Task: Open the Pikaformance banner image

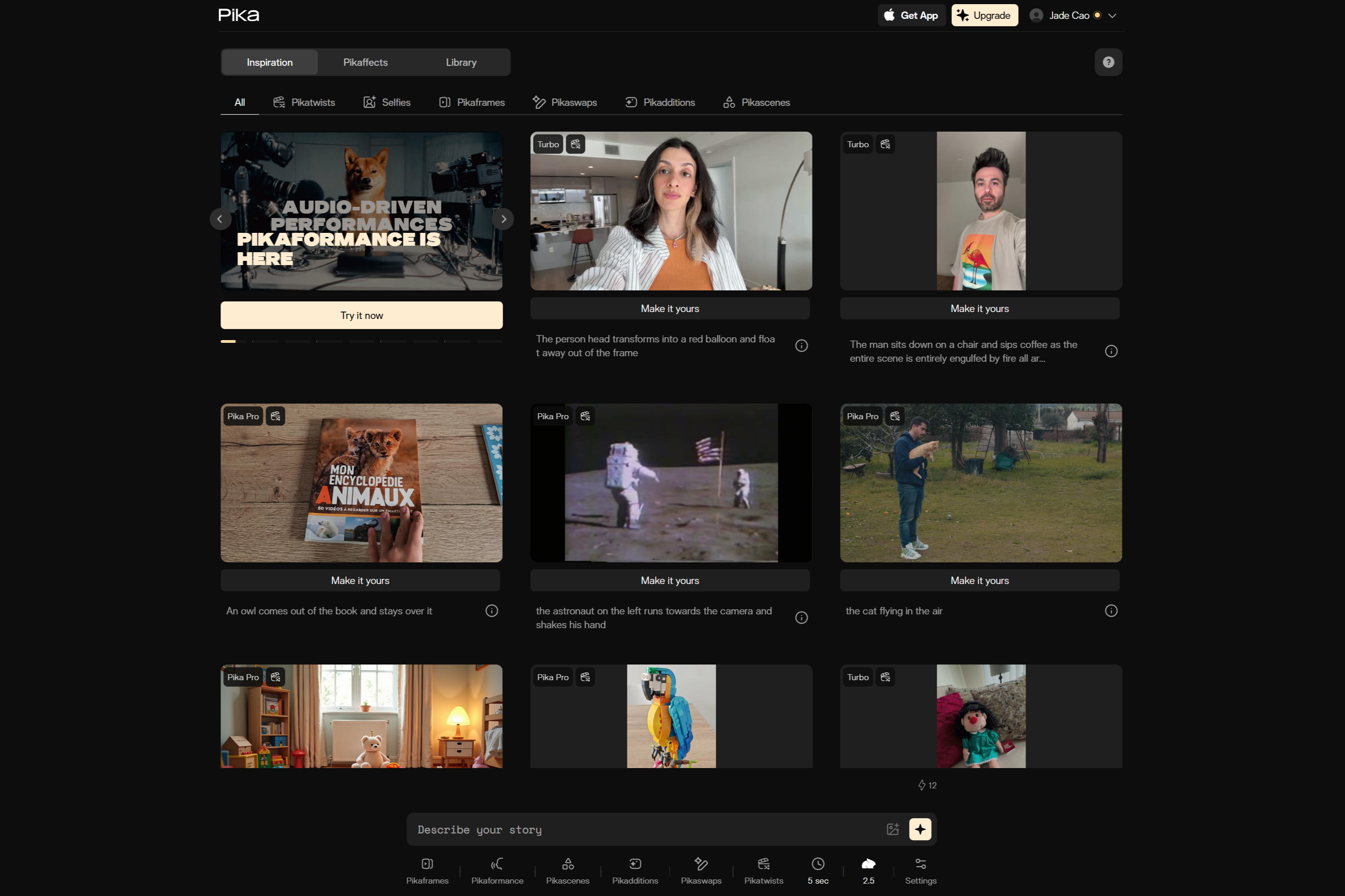Action: point(361,211)
